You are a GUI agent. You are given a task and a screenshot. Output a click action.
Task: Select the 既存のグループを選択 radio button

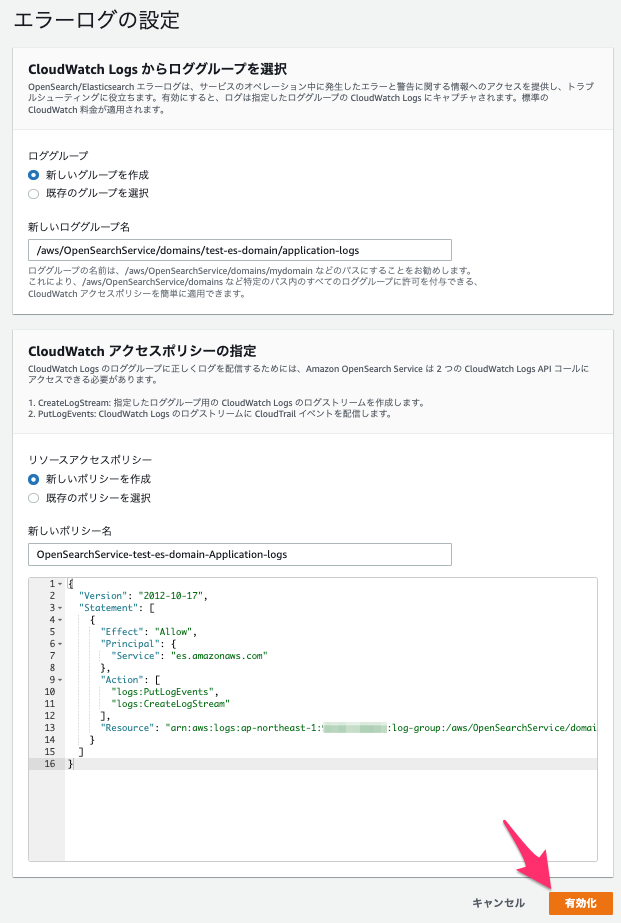click(x=34, y=194)
